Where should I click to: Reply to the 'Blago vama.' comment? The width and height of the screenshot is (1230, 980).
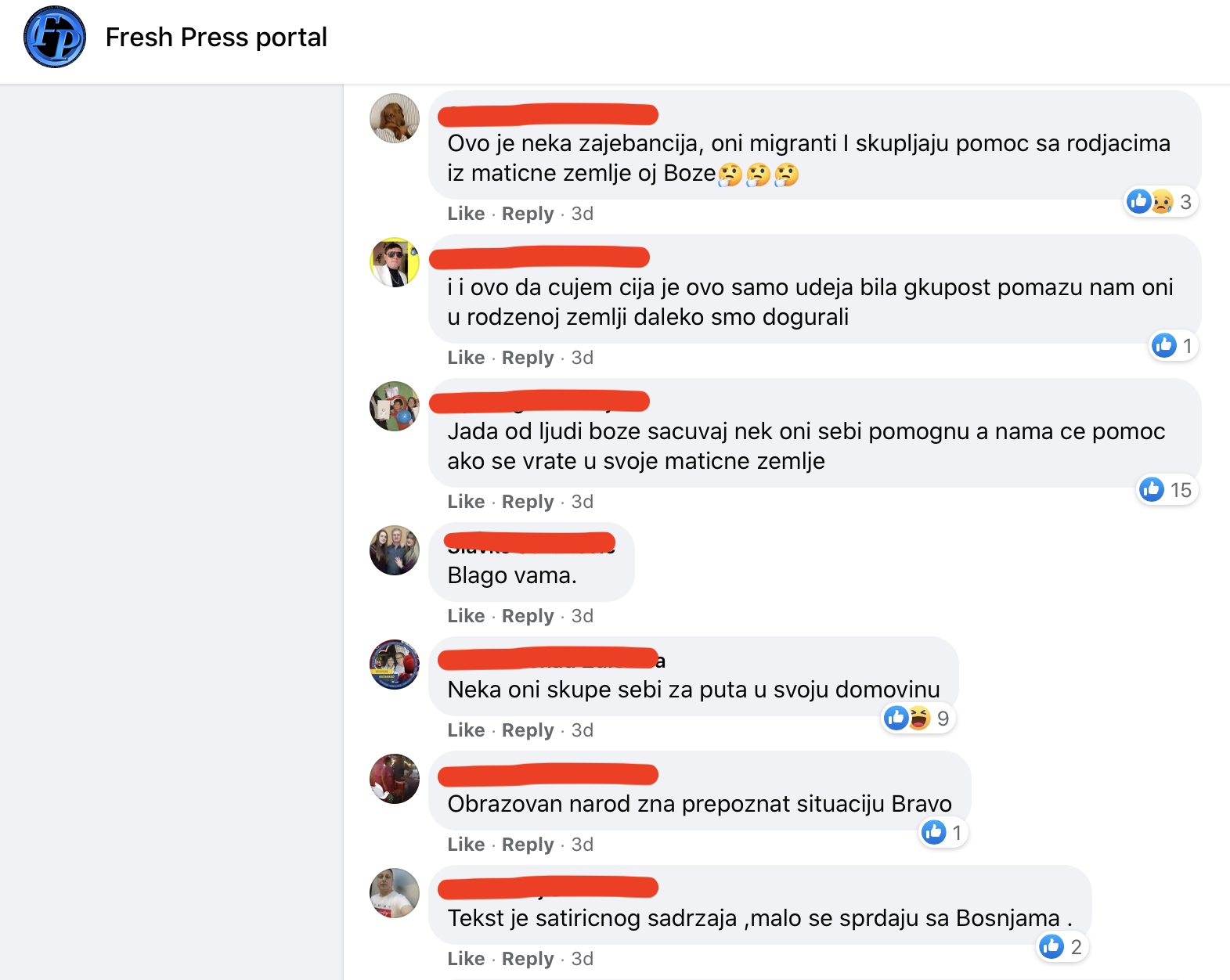(x=528, y=616)
